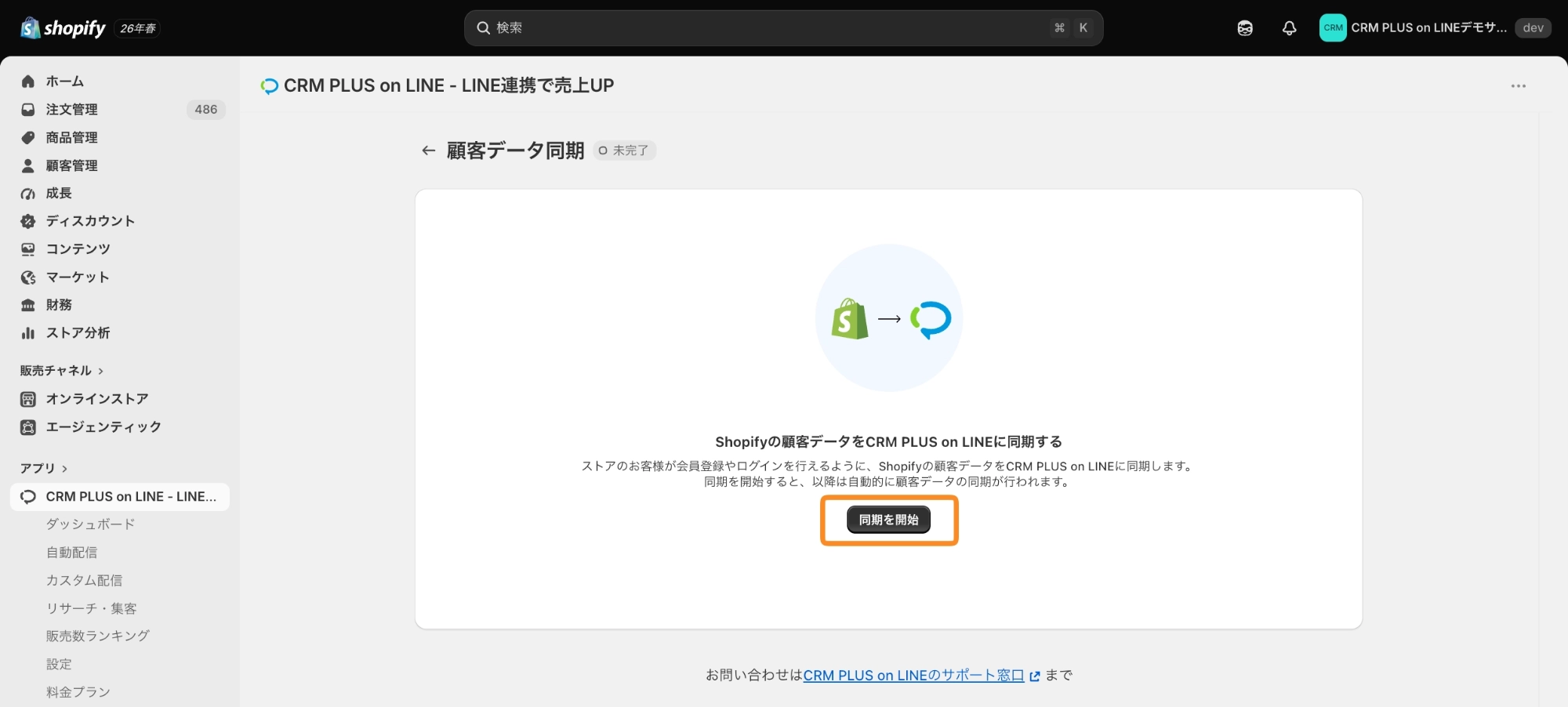Open the Sidekick assistant icon in the top bar

point(1245,28)
